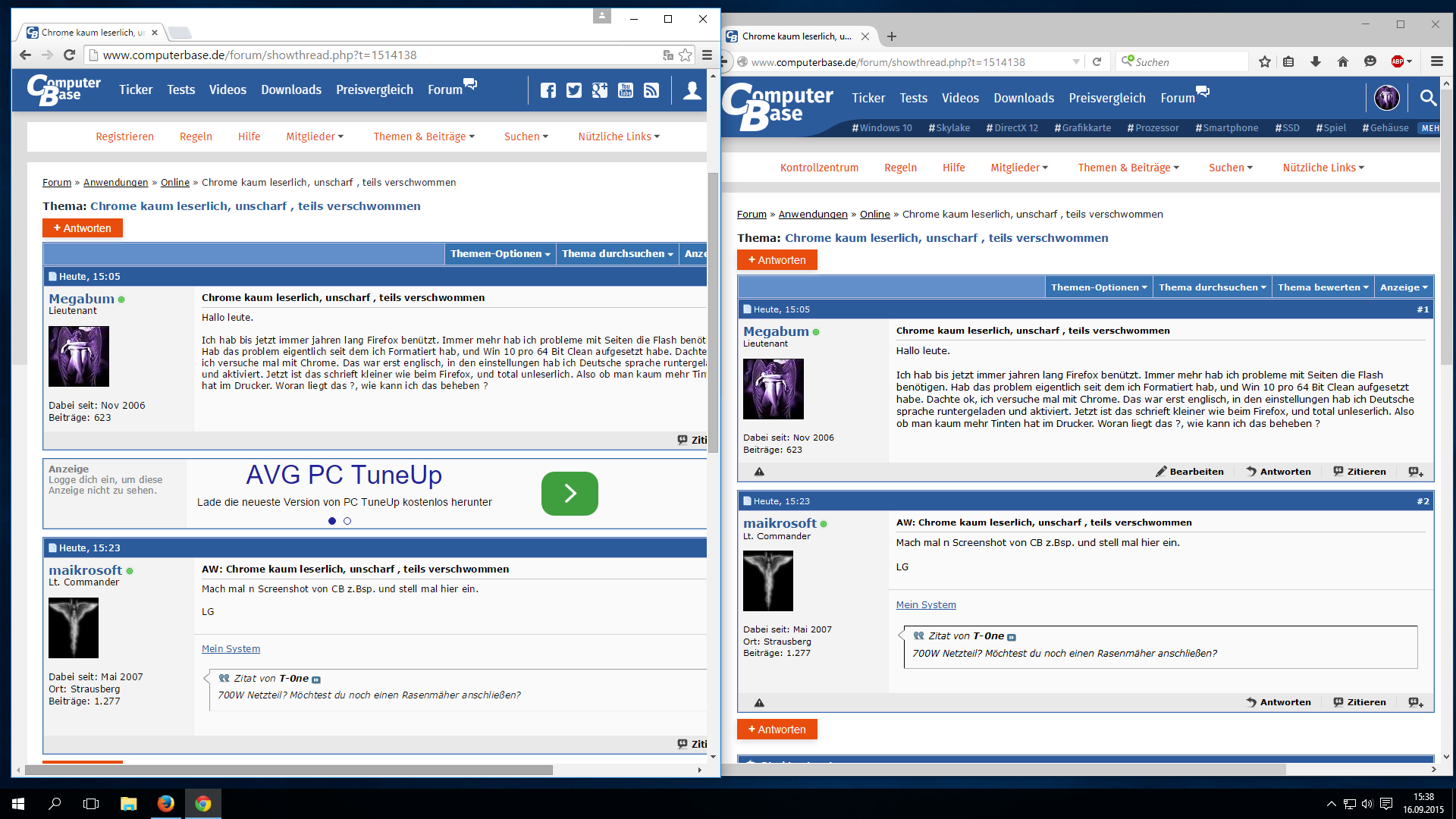Bookmark page with Chrome star icon

686,55
